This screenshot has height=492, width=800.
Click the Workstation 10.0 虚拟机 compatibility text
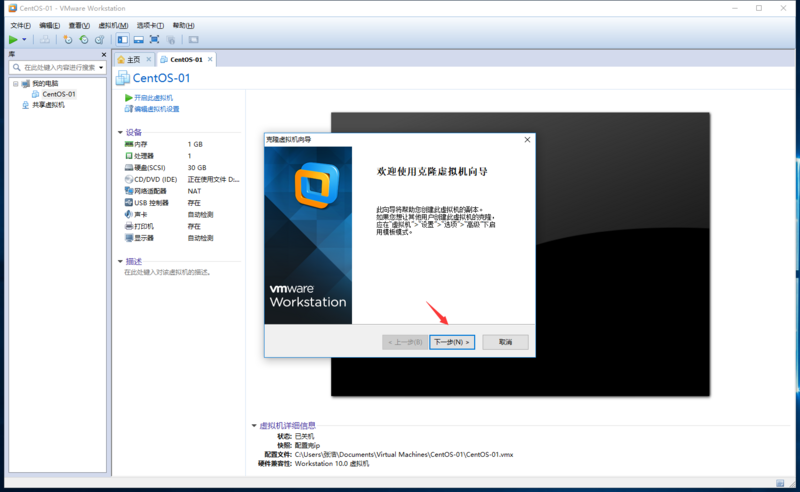point(332,463)
